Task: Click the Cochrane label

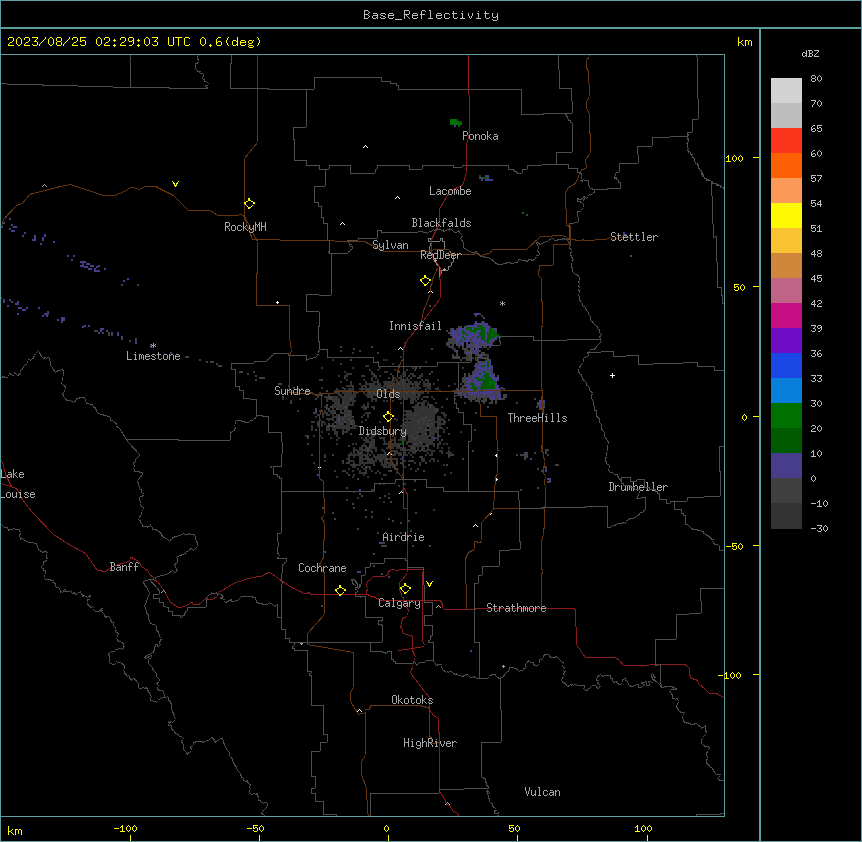Action: 322,568
